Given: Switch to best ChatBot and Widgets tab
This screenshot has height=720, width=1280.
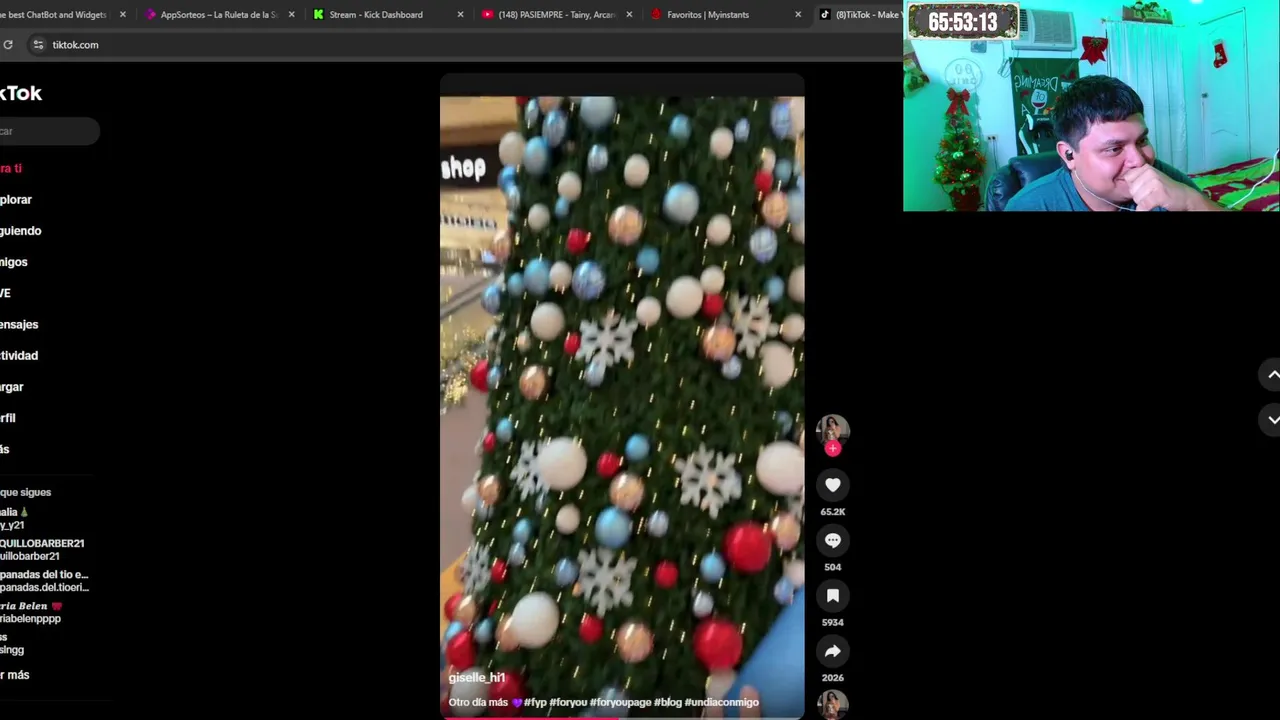Looking at the screenshot, I should tap(56, 14).
